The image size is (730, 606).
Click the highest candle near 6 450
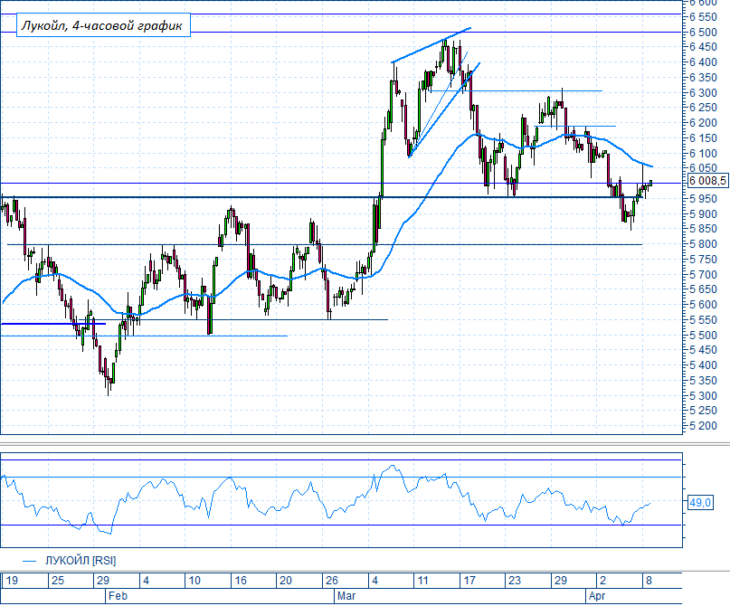pos(445,48)
